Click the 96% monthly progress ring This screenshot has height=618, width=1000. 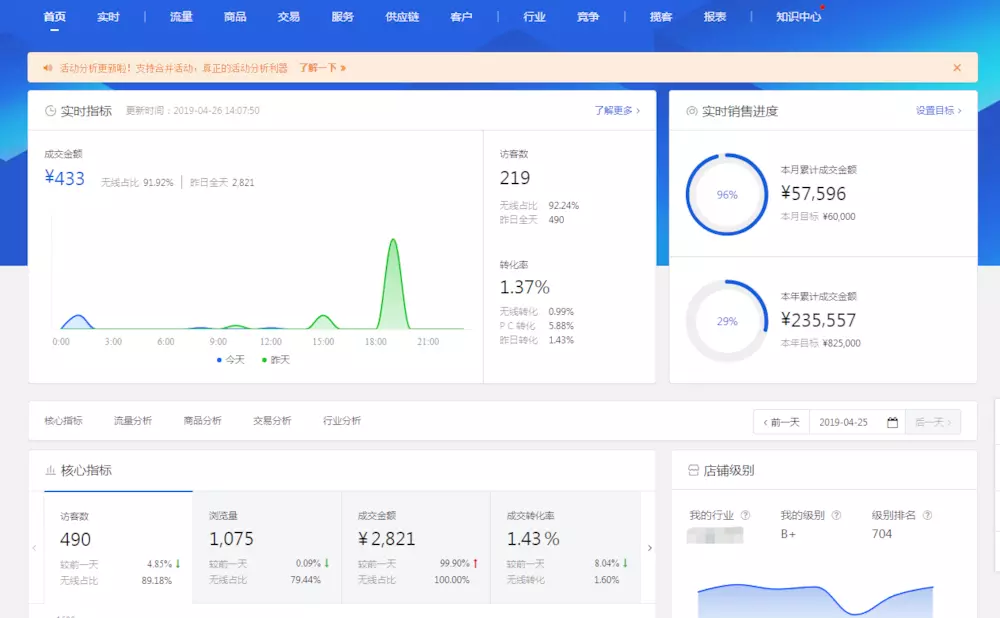[x=727, y=195]
